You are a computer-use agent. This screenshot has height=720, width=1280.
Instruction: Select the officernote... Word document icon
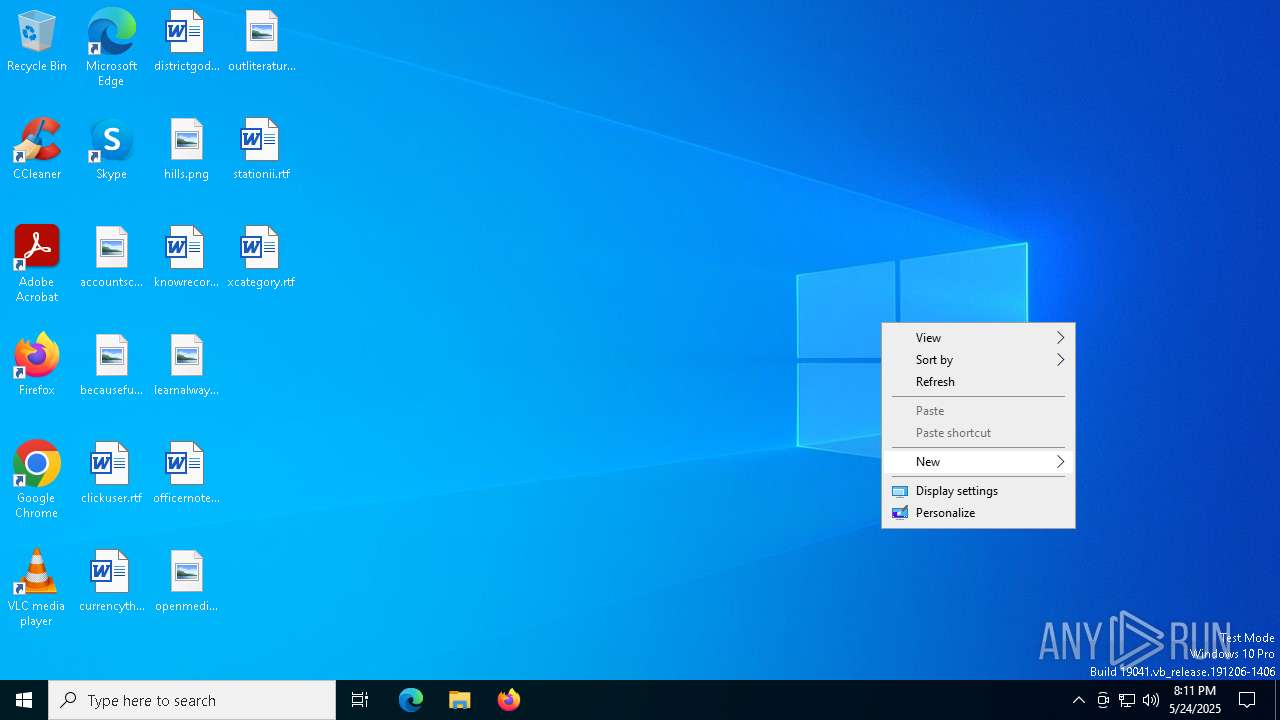click(x=186, y=474)
